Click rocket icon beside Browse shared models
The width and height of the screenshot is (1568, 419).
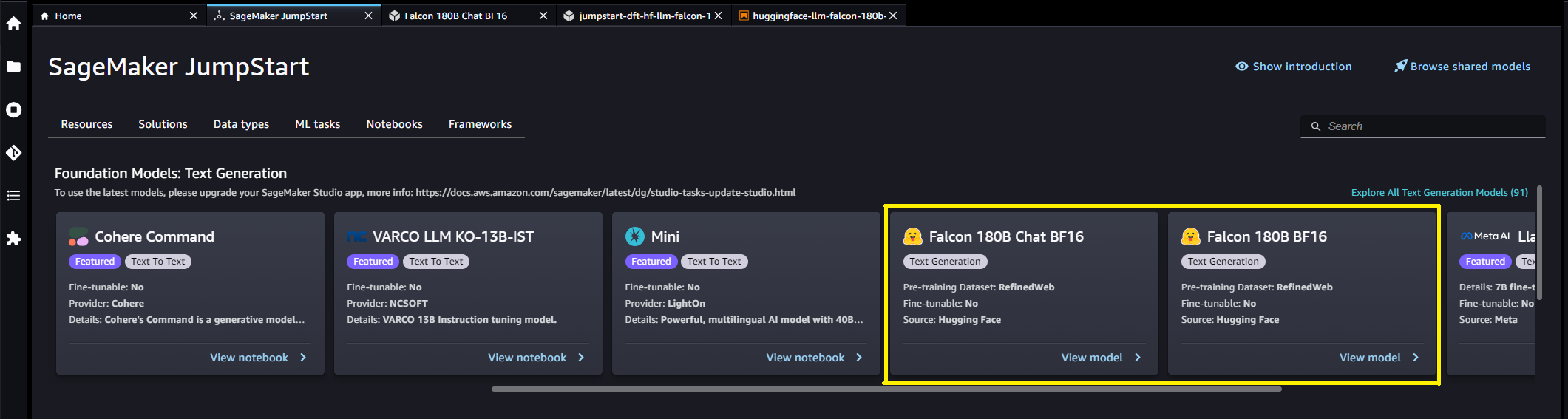(x=1400, y=66)
